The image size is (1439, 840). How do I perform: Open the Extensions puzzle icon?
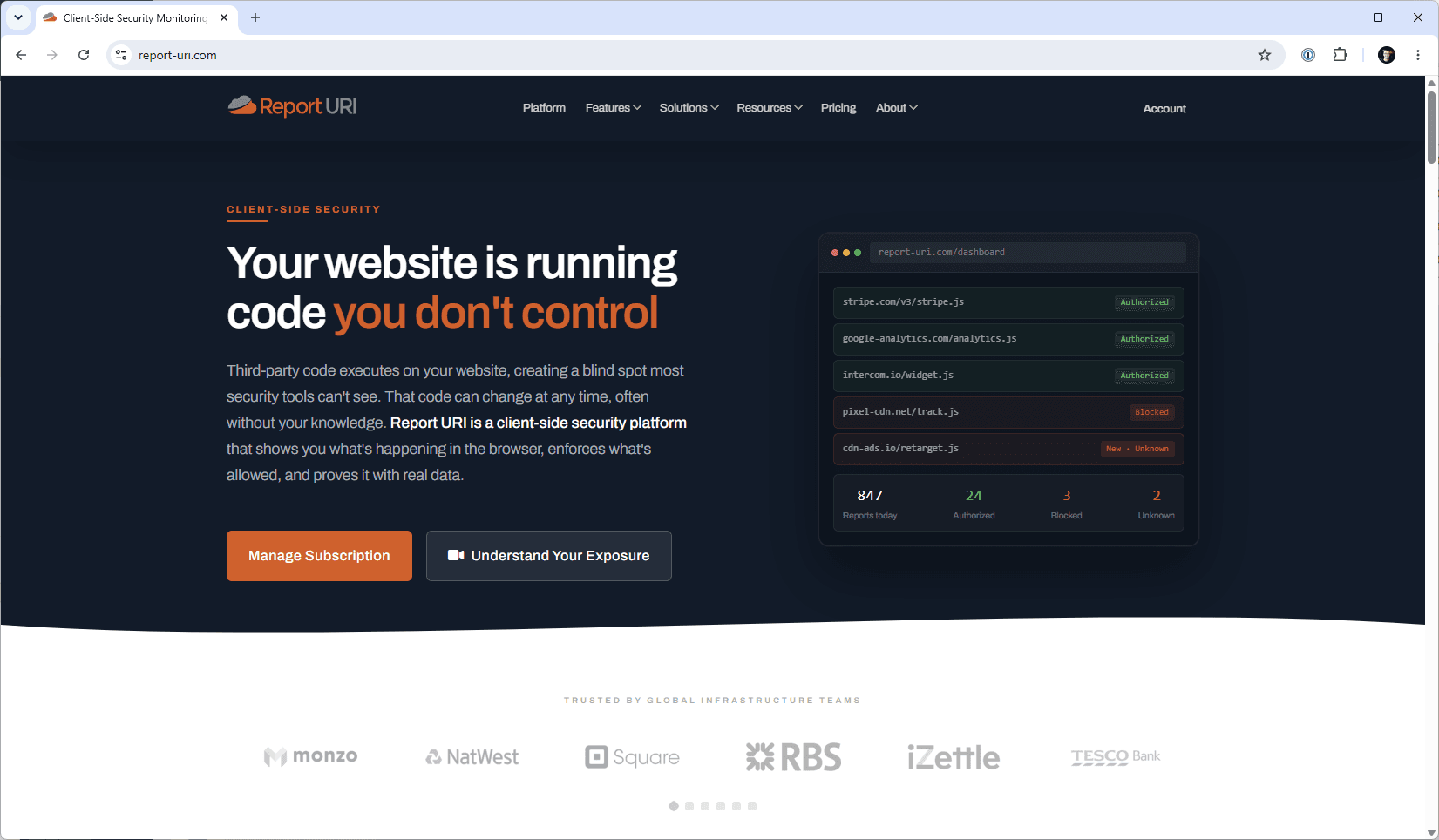[x=1341, y=55]
